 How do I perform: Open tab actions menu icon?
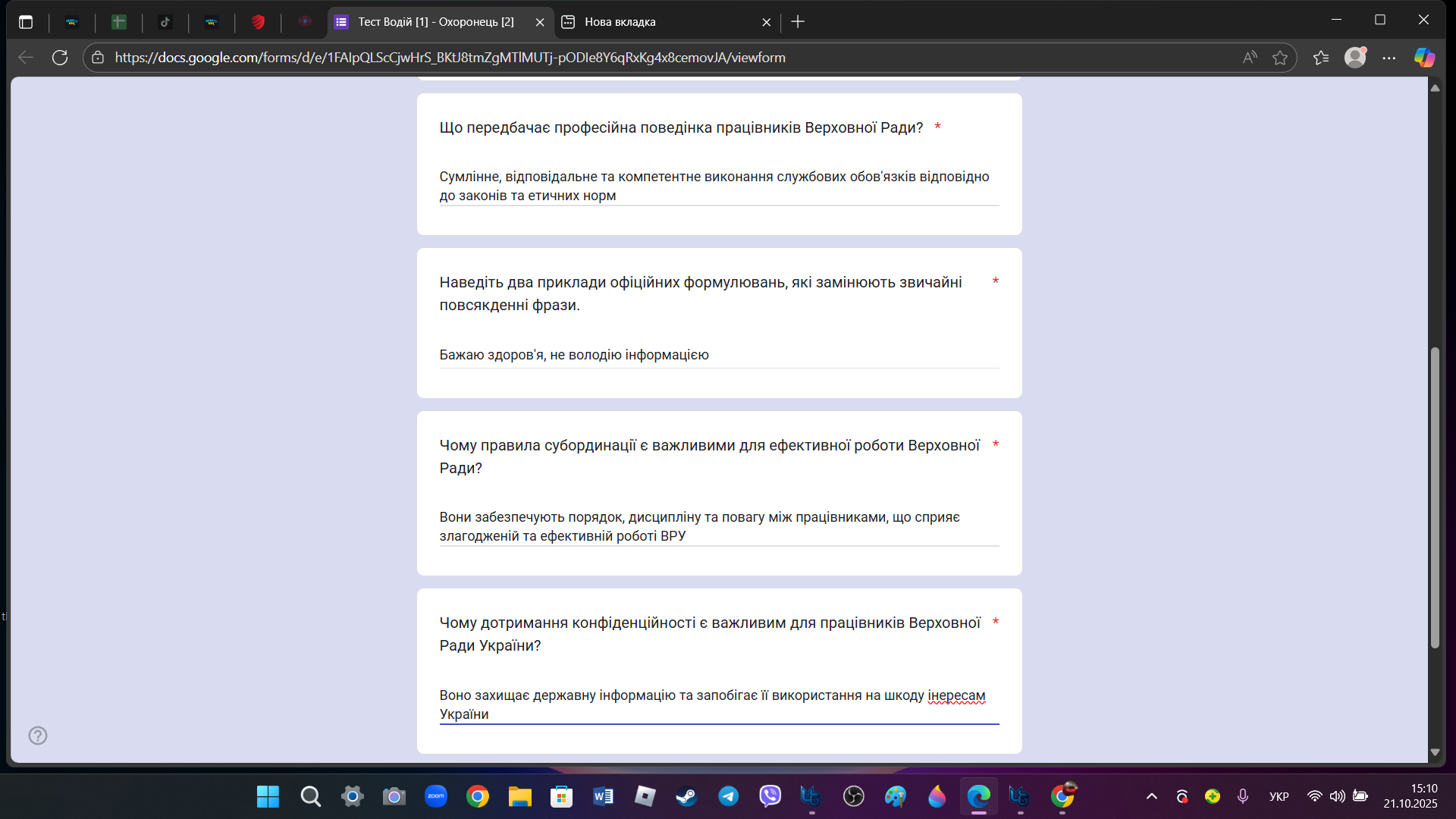[x=26, y=22]
